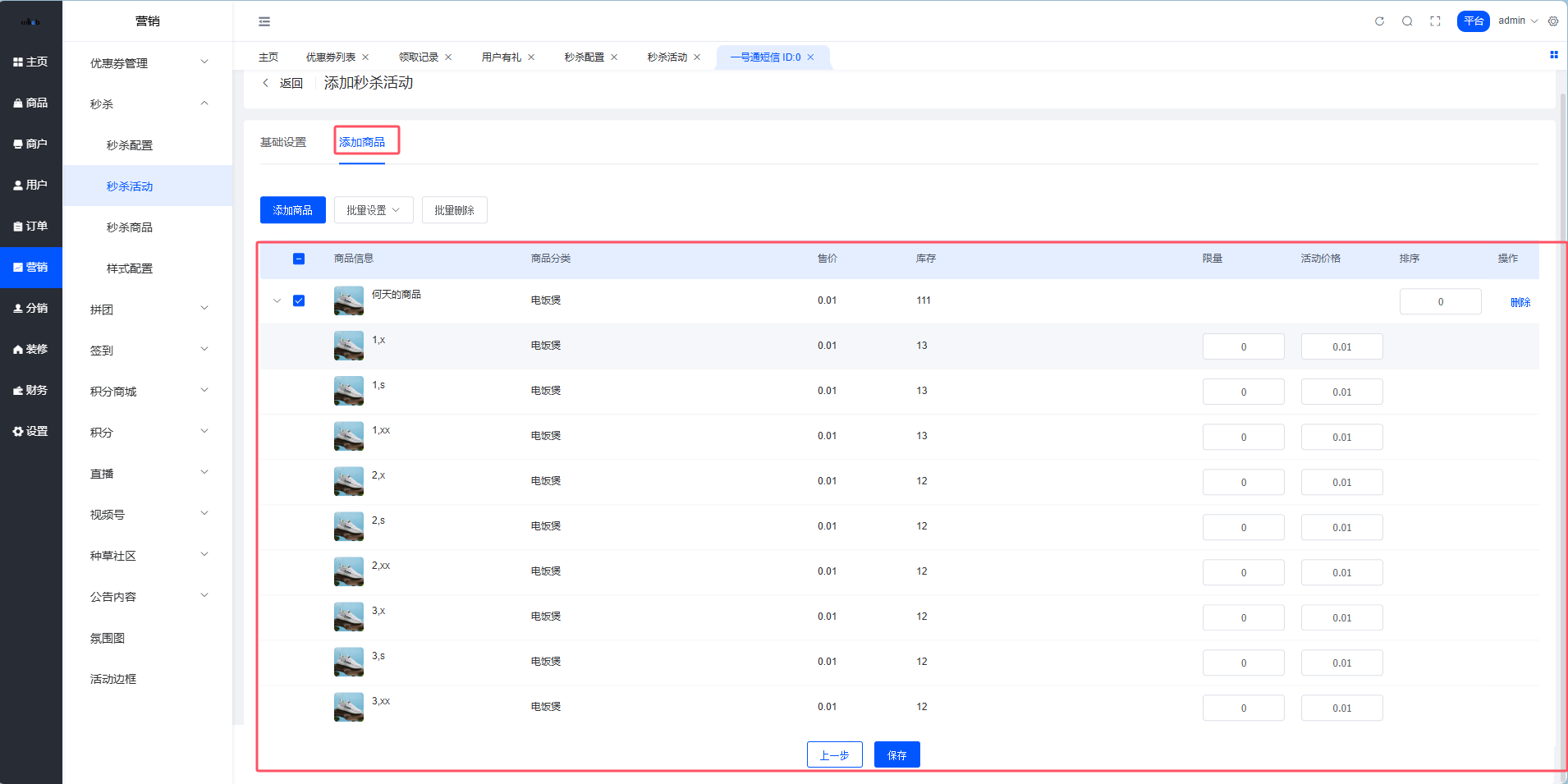Click the blue 保存 button
The width and height of the screenshot is (1568, 784).
point(896,754)
